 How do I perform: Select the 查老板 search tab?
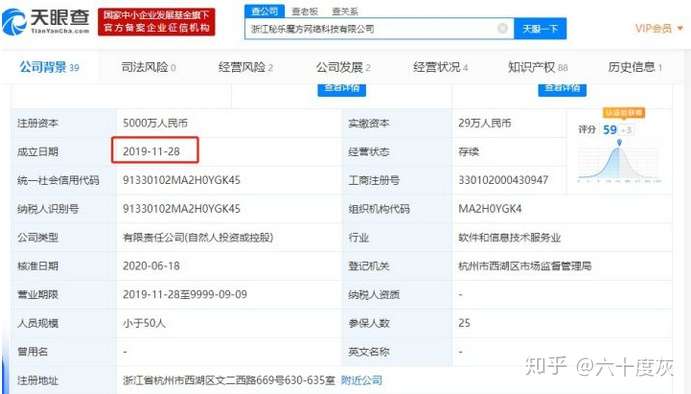tap(305, 11)
